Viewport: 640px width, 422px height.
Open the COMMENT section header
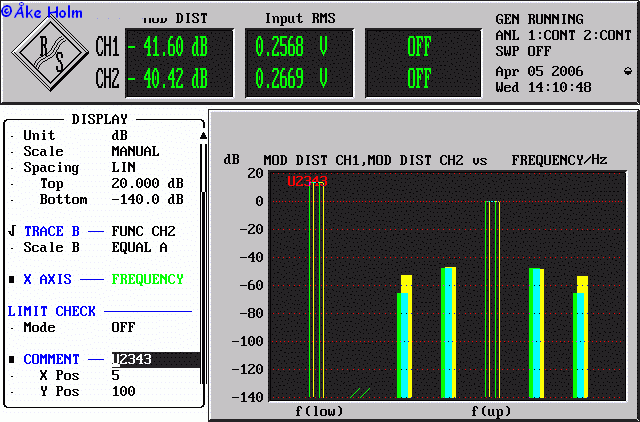pos(51,360)
